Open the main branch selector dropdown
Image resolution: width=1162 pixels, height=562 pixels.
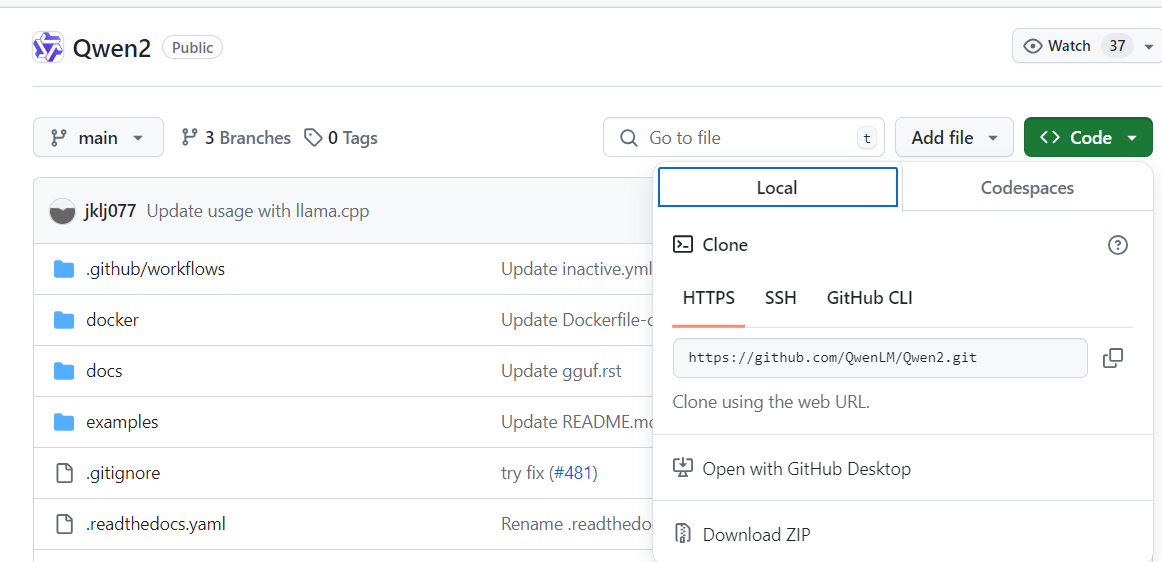point(99,137)
